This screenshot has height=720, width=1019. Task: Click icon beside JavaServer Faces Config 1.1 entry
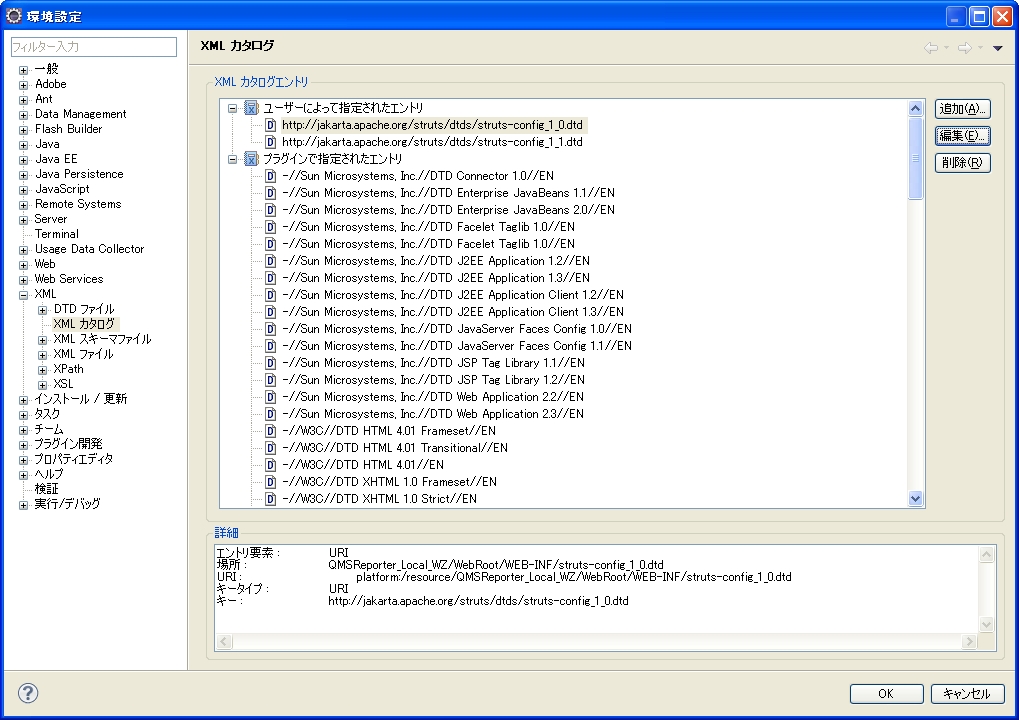tap(270, 346)
